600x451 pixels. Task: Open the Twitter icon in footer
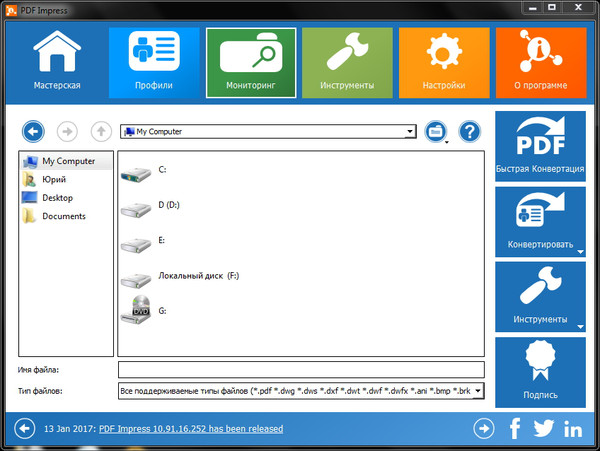click(543, 429)
